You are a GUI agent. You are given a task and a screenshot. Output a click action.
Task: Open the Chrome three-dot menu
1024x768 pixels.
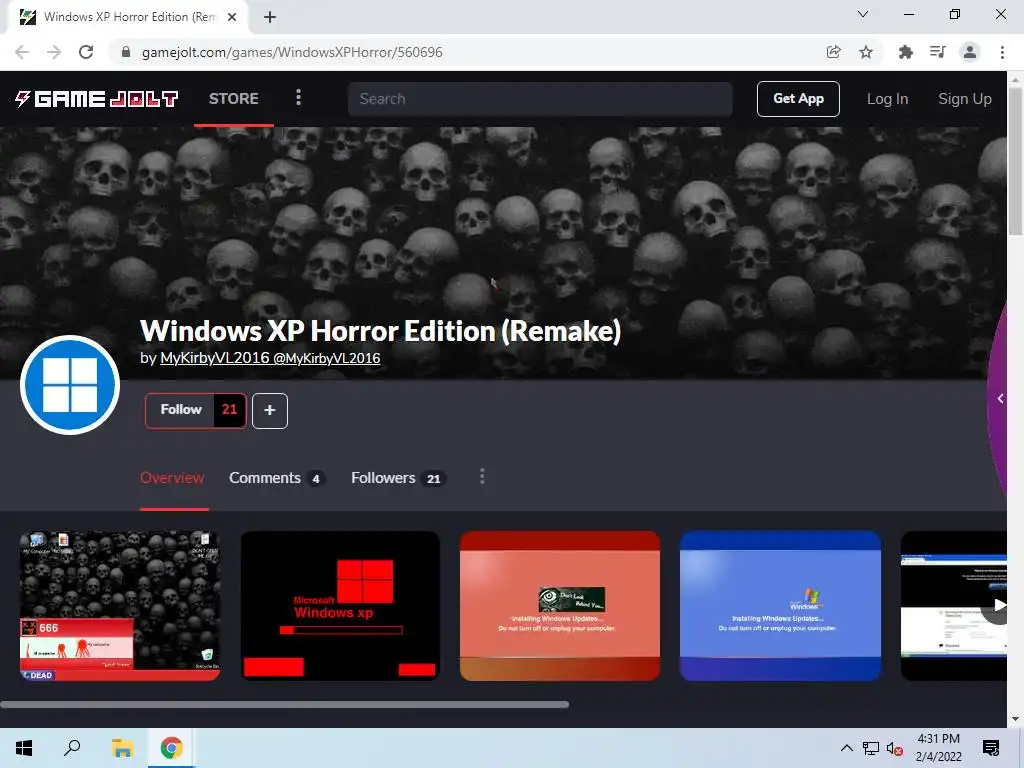(1002, 52)
